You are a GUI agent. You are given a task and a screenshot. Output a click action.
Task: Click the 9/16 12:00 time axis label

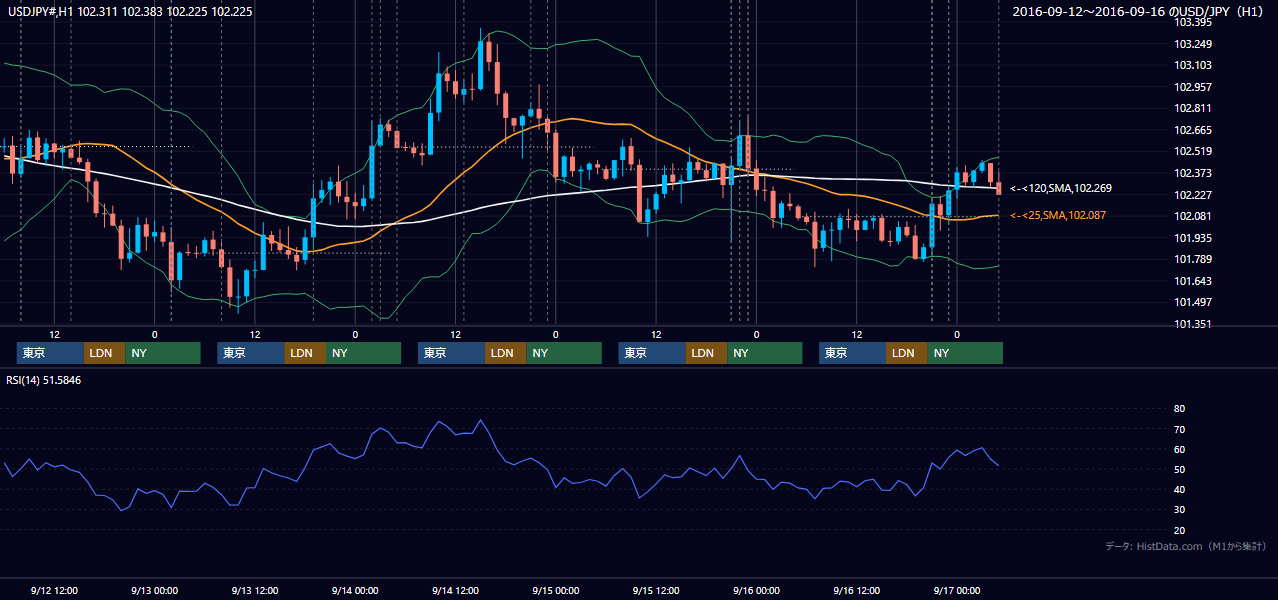coord(857,591)
